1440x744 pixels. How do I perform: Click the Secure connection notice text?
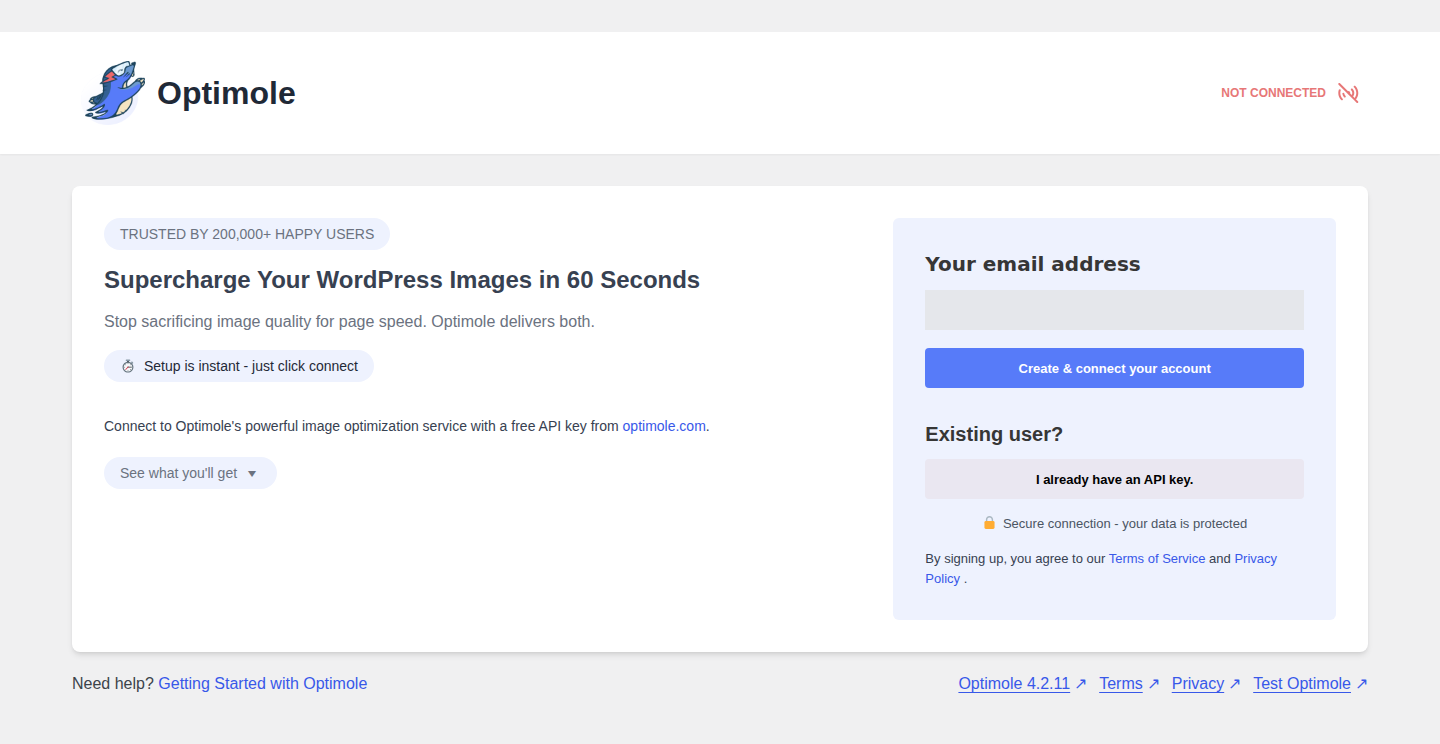1125,523
